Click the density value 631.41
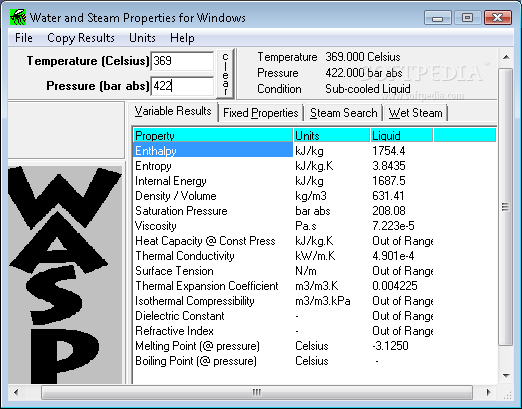Image resolution: width=522 pixels, height=409 pixels. click(388, 196)
